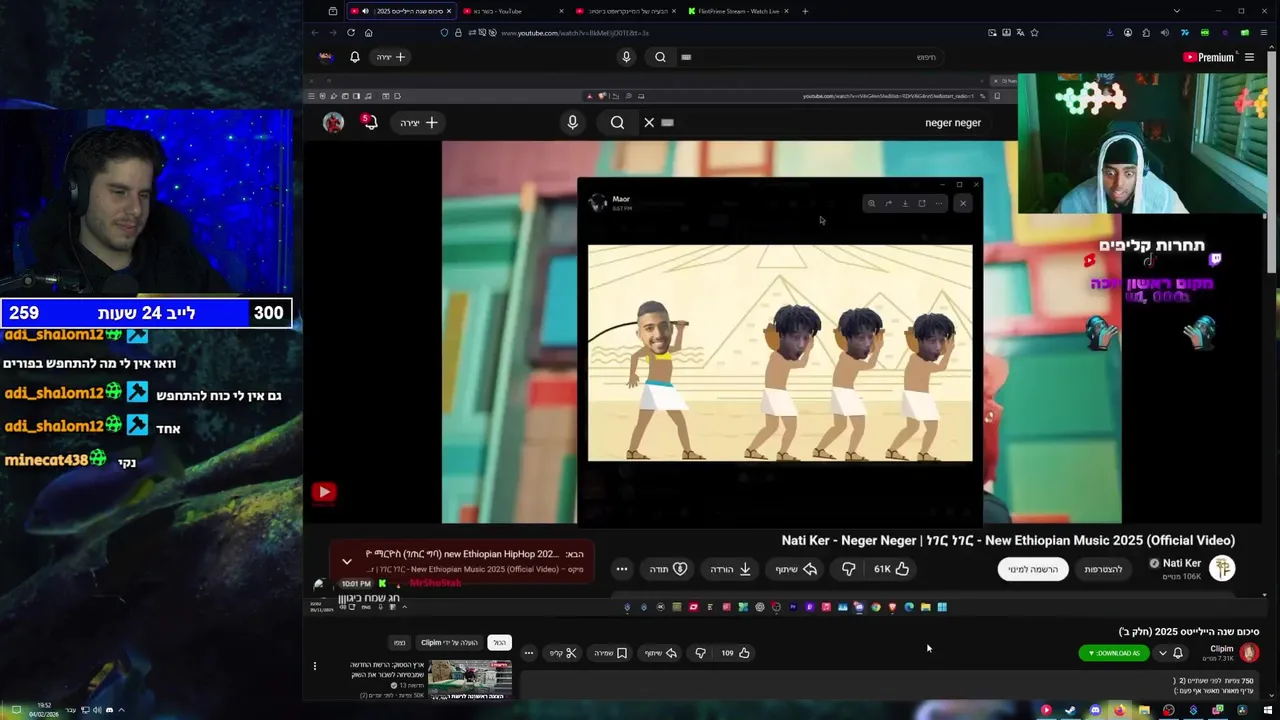Click the להצטרפות join button

click(x=1103, y=569)
